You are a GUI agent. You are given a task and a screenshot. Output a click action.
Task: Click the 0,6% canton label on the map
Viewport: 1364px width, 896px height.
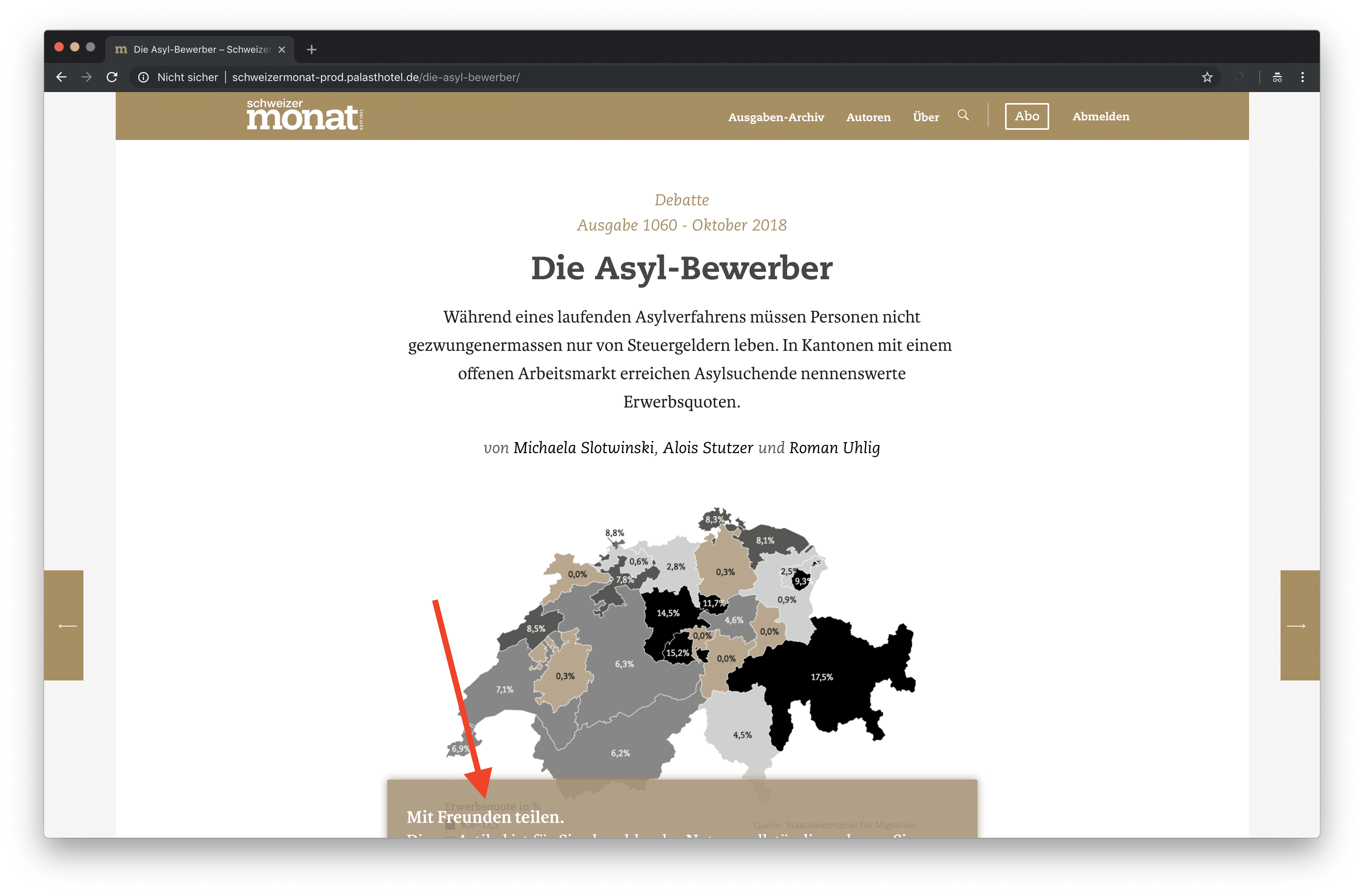[x=639, y=562]
